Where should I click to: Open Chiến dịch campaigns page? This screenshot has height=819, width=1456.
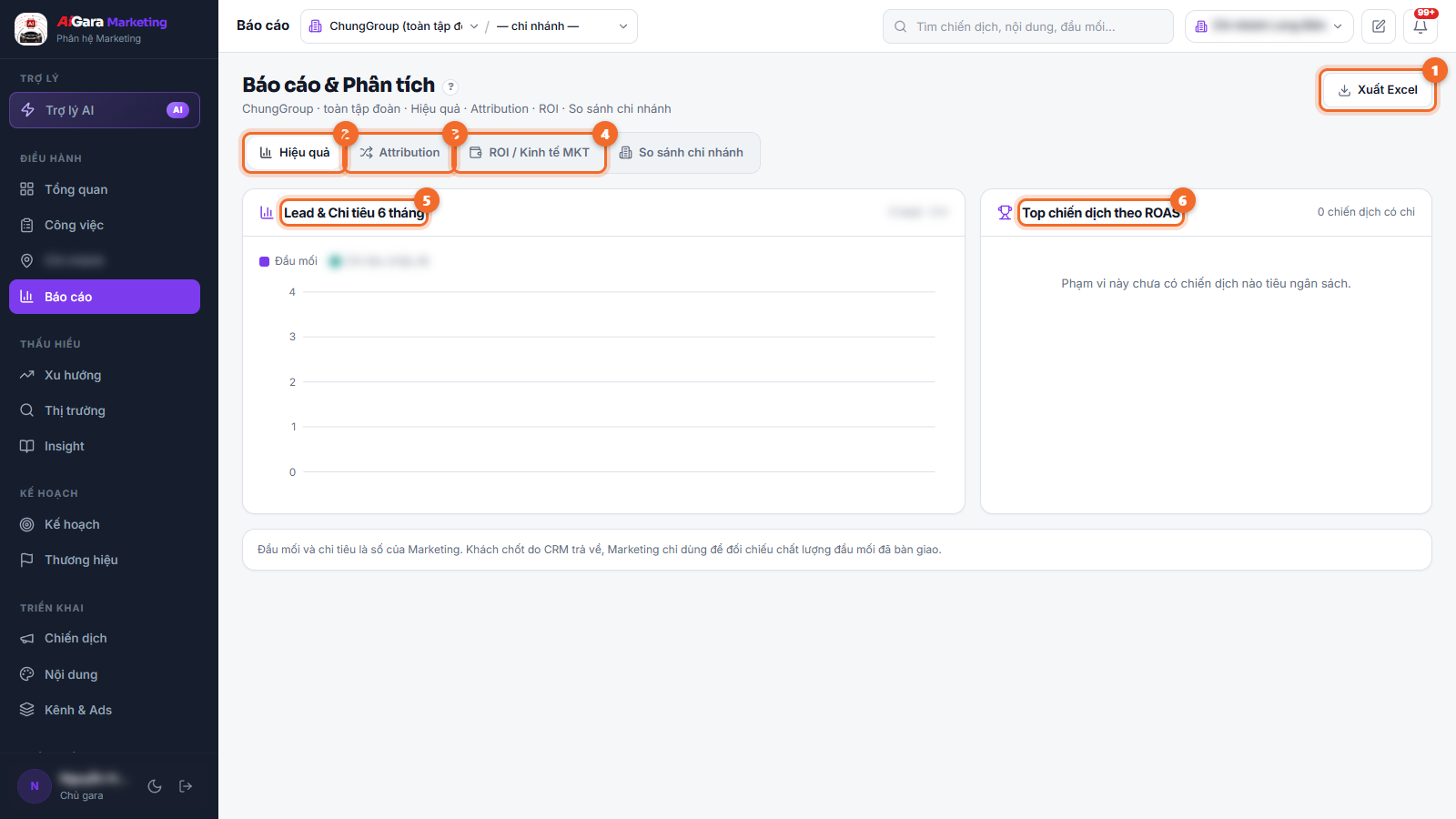[x=105, y=638]
